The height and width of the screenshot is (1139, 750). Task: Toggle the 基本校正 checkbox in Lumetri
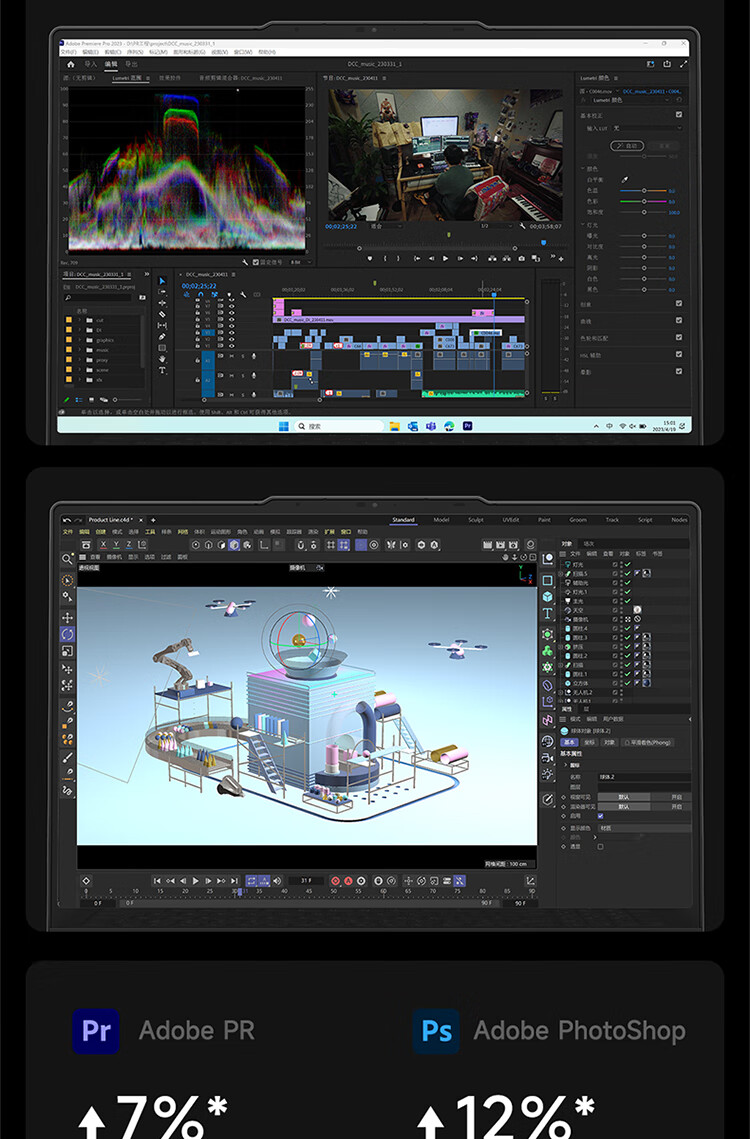(x=679, y=114)
